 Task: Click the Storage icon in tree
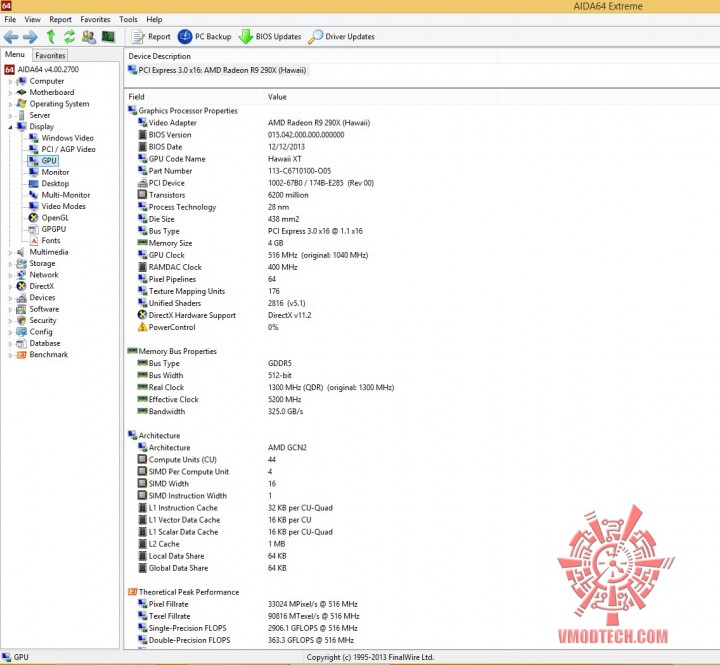tap(21, 264)
